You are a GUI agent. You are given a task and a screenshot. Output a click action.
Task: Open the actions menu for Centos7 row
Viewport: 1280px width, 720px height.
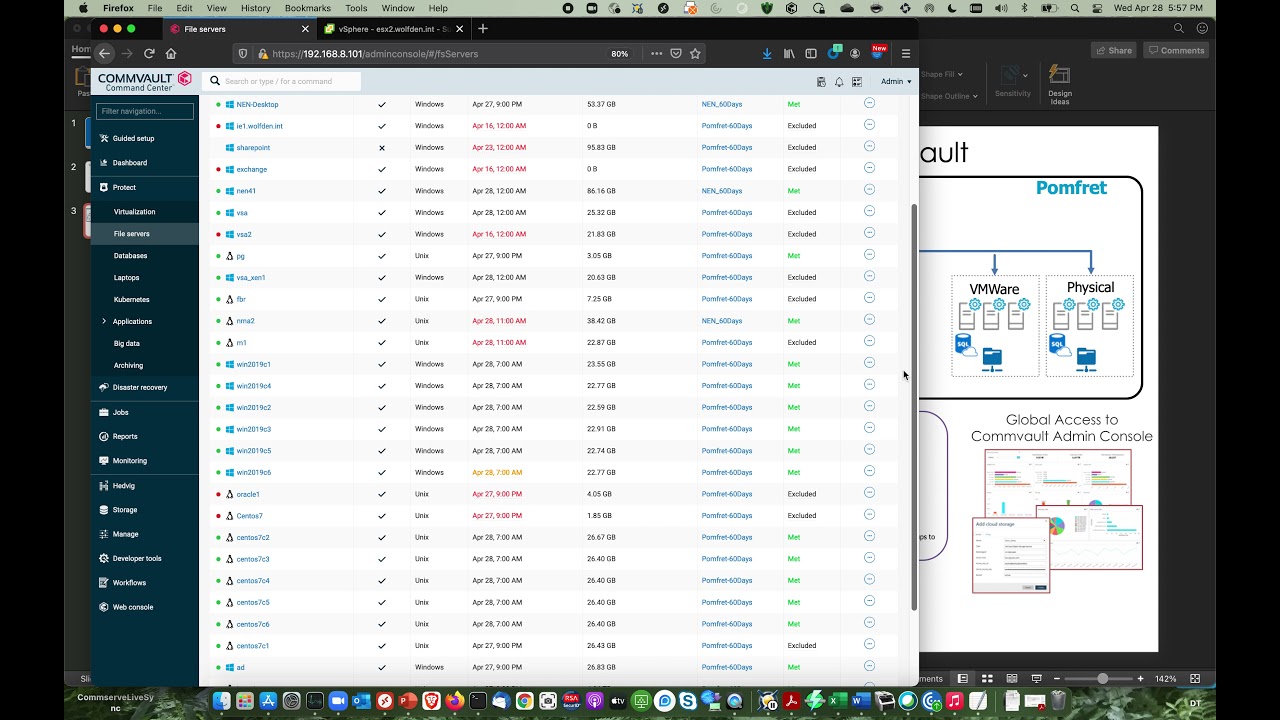pos(869,515)
